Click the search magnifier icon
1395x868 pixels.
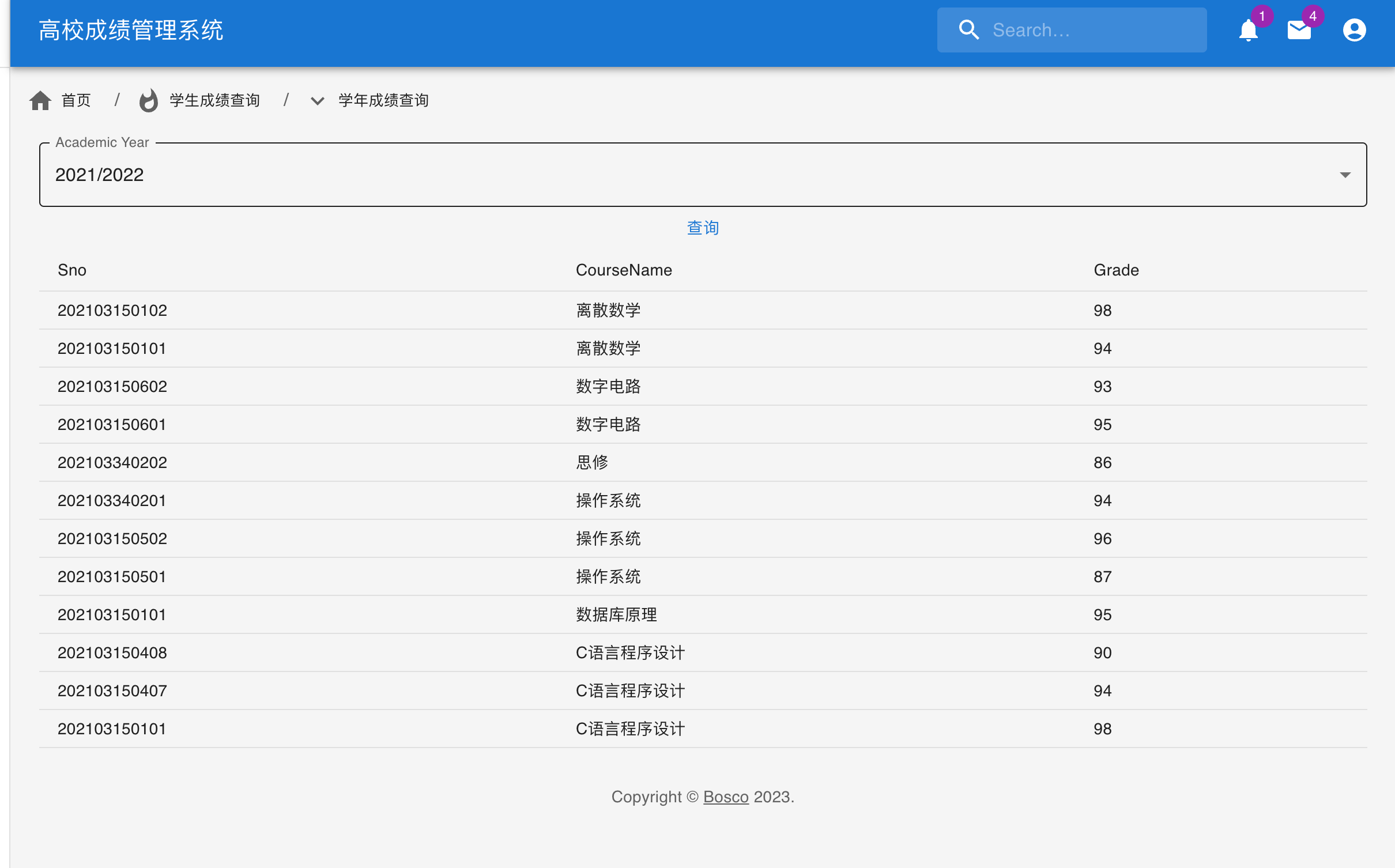(x=969, y=30)
